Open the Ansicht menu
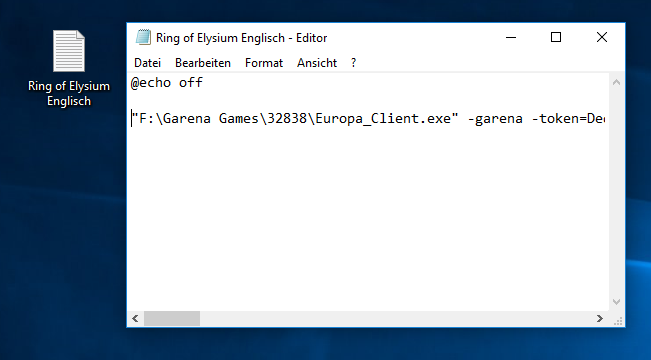The width and height of the screenshot is (651, 360). 317,63
